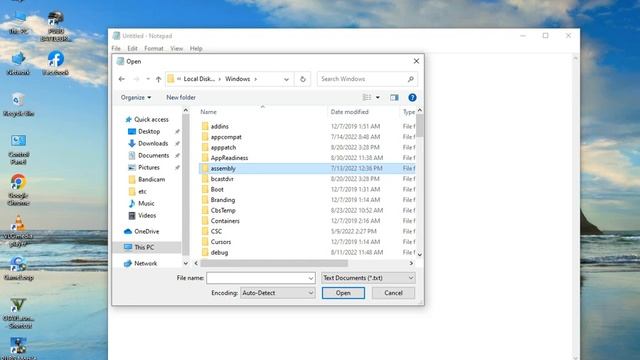This screenshot has height=360, width=640.
Task: Open Notepad Edit menu
Action: tap(132, 49)
